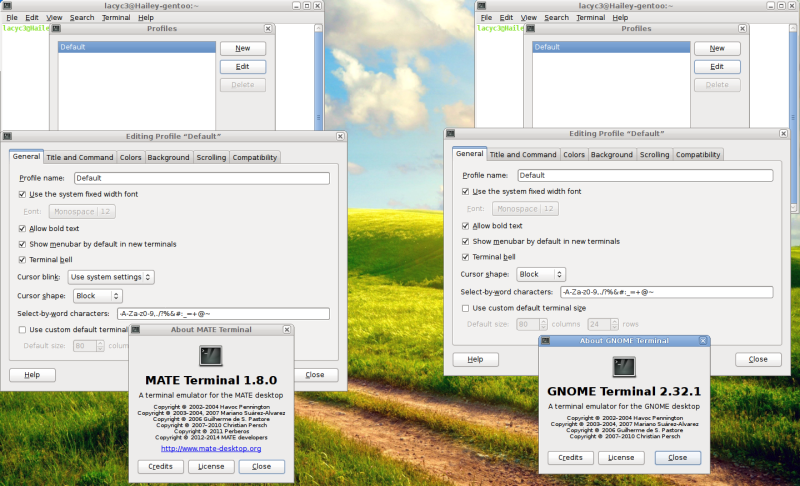Click Select-by-word characters field in left dialog
Viewport: 800px width, 486px height.
click(x=223, y=314)
